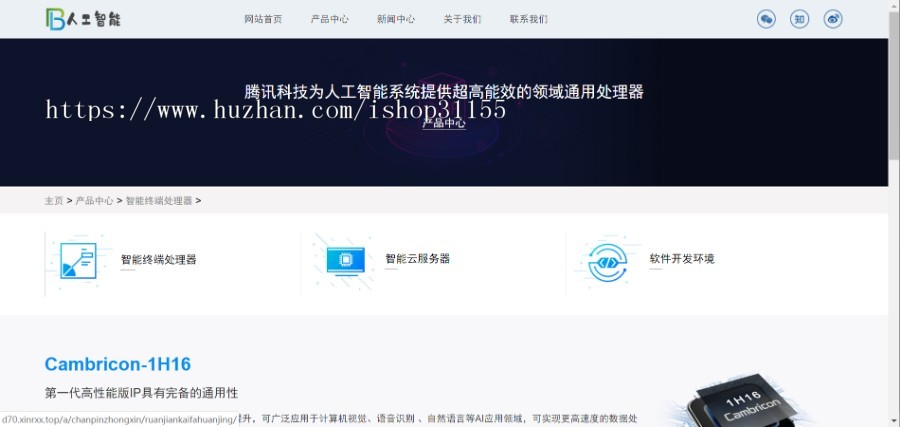900x427 pixels.
Task: Click the 产品中心 breadcrumb link
Action: click(x=95, y=201)
